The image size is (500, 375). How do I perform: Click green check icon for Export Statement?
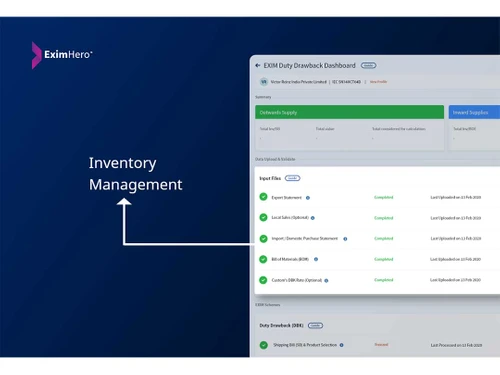263,197
